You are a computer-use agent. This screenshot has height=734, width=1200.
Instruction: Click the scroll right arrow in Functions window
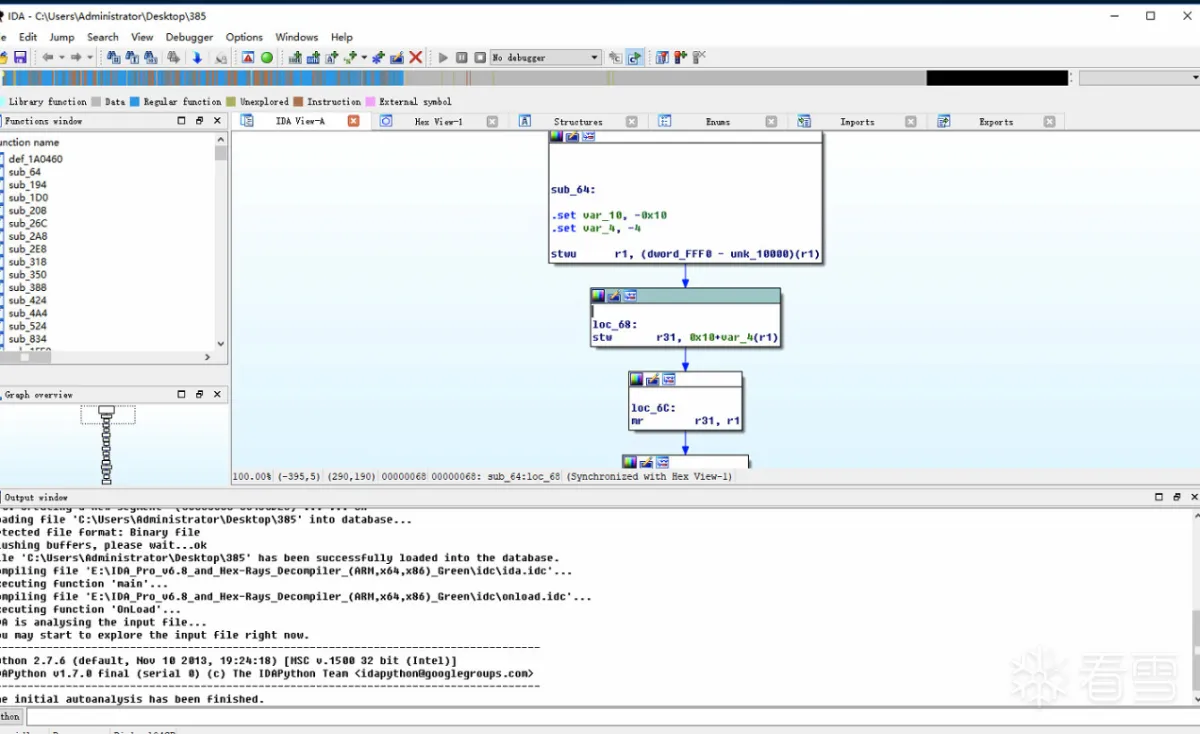tap(207, 357)
